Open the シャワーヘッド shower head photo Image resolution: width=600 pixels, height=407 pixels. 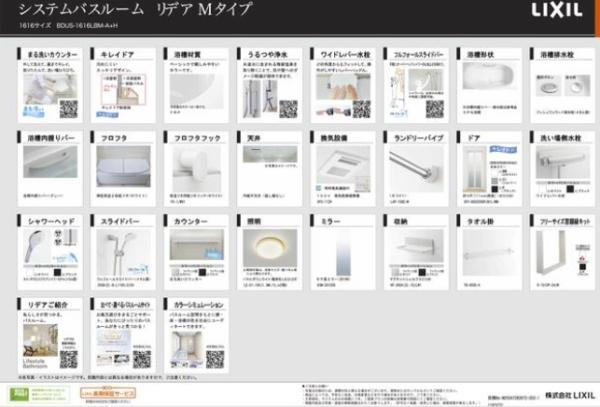[x=37, y=247]
